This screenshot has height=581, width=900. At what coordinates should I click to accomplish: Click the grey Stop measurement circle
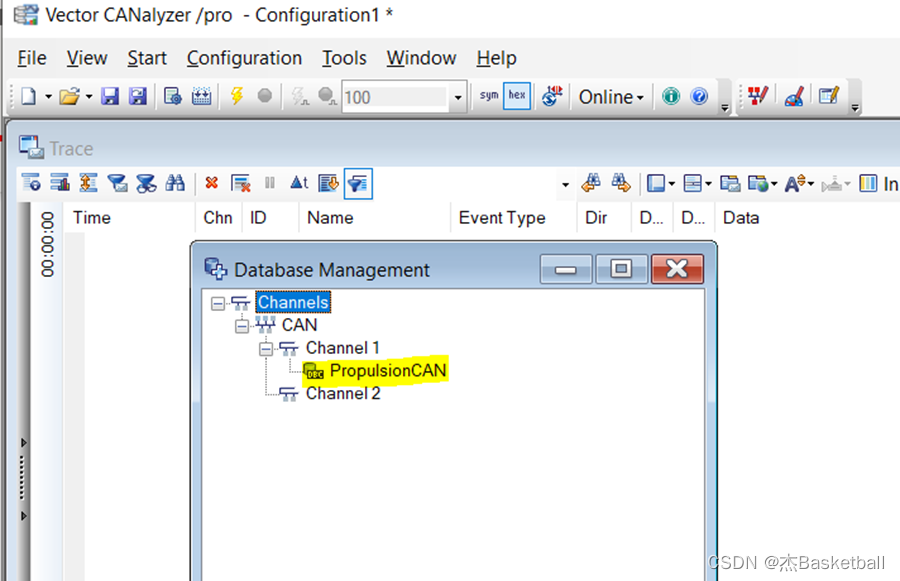(265, 95)
